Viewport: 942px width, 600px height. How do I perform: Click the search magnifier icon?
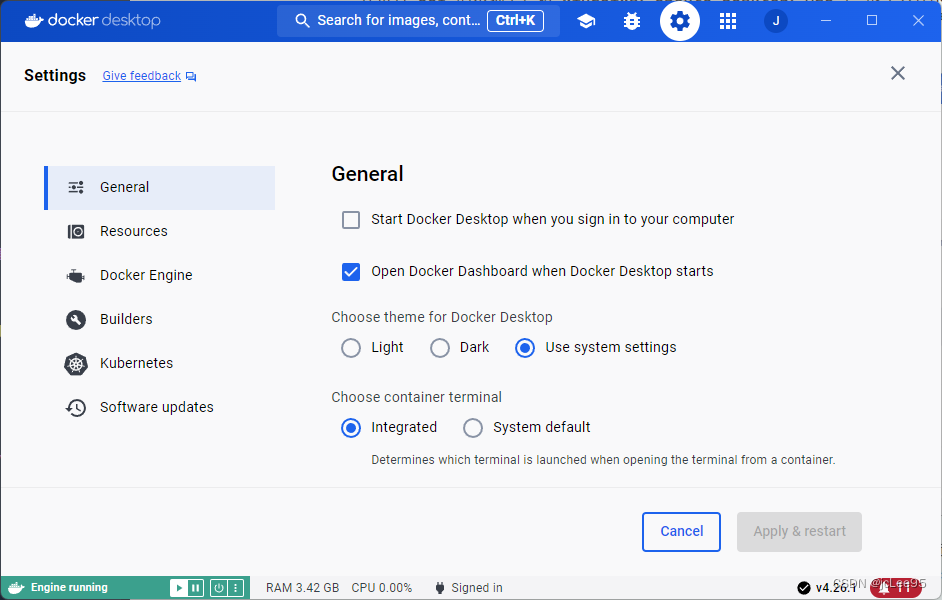coord(302,20)
